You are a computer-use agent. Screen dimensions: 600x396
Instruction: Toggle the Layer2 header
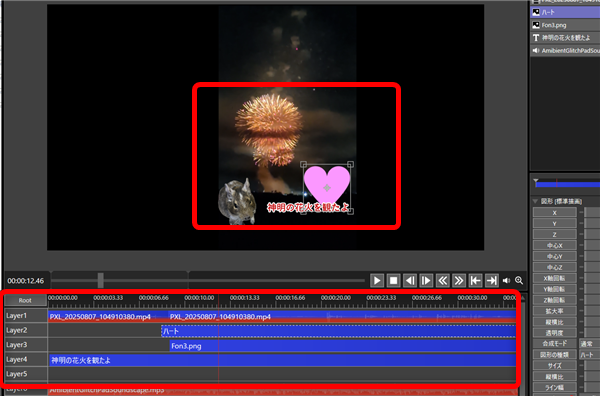click(25, 330)
